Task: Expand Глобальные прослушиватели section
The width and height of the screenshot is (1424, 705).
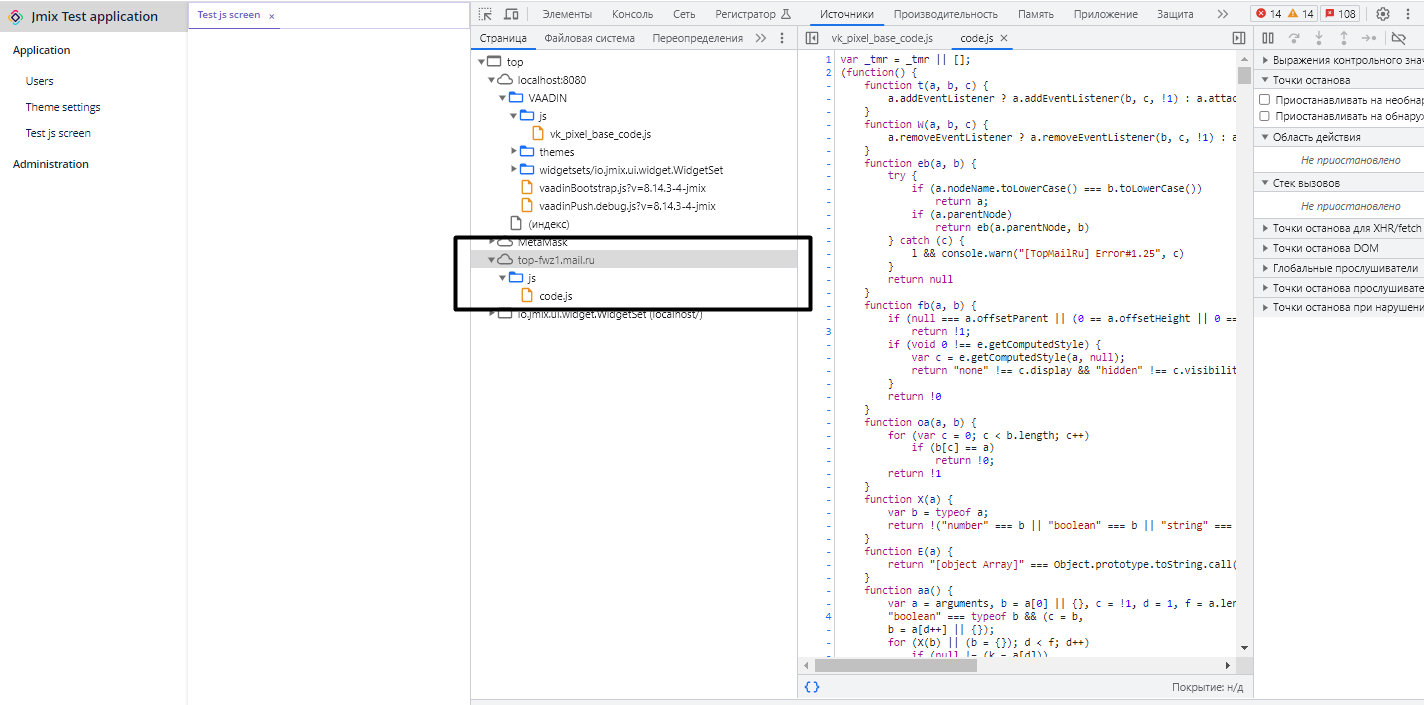Action: point(1339,268)
